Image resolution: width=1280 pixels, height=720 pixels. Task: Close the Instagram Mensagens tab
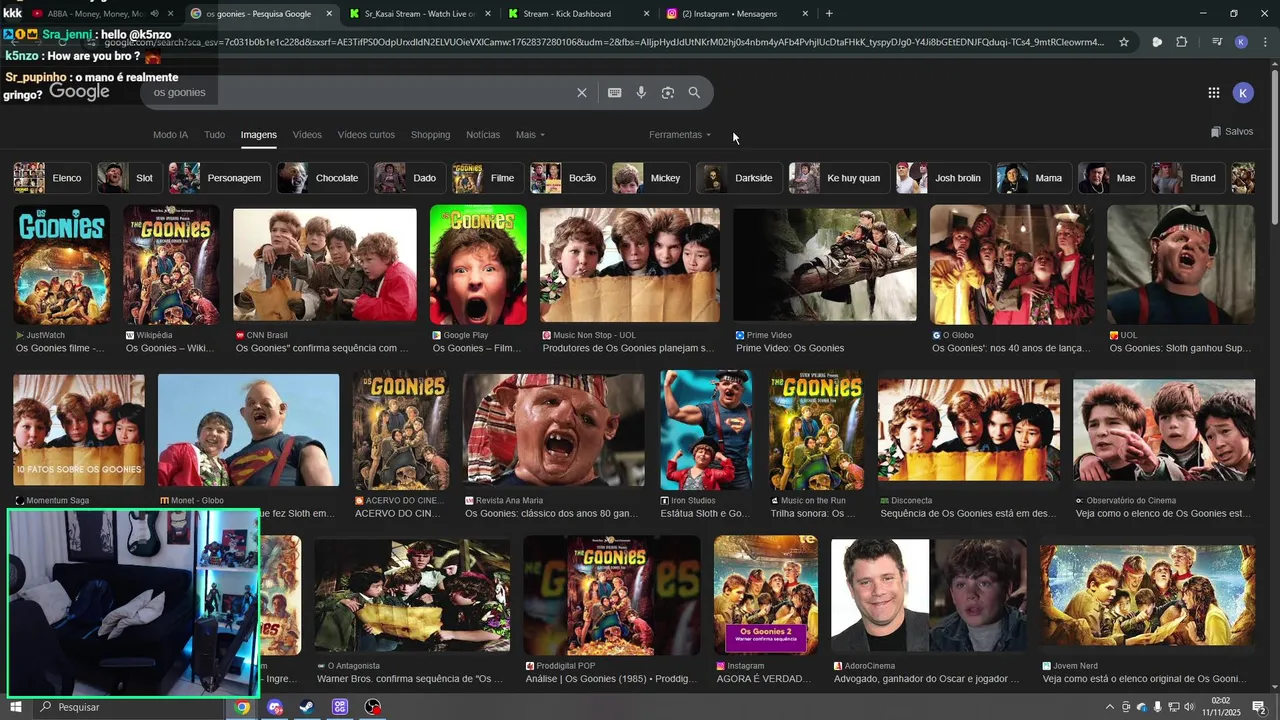coord(804,14)
